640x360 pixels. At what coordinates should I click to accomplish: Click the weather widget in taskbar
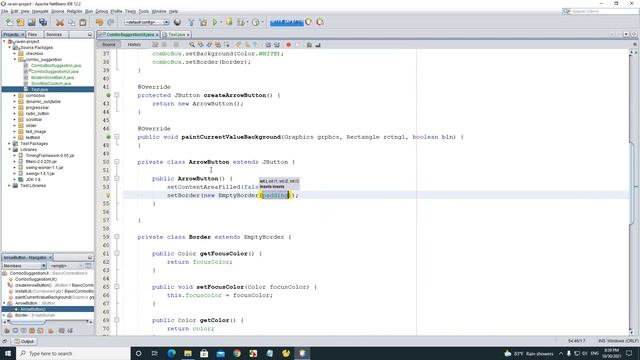point(529,353)
